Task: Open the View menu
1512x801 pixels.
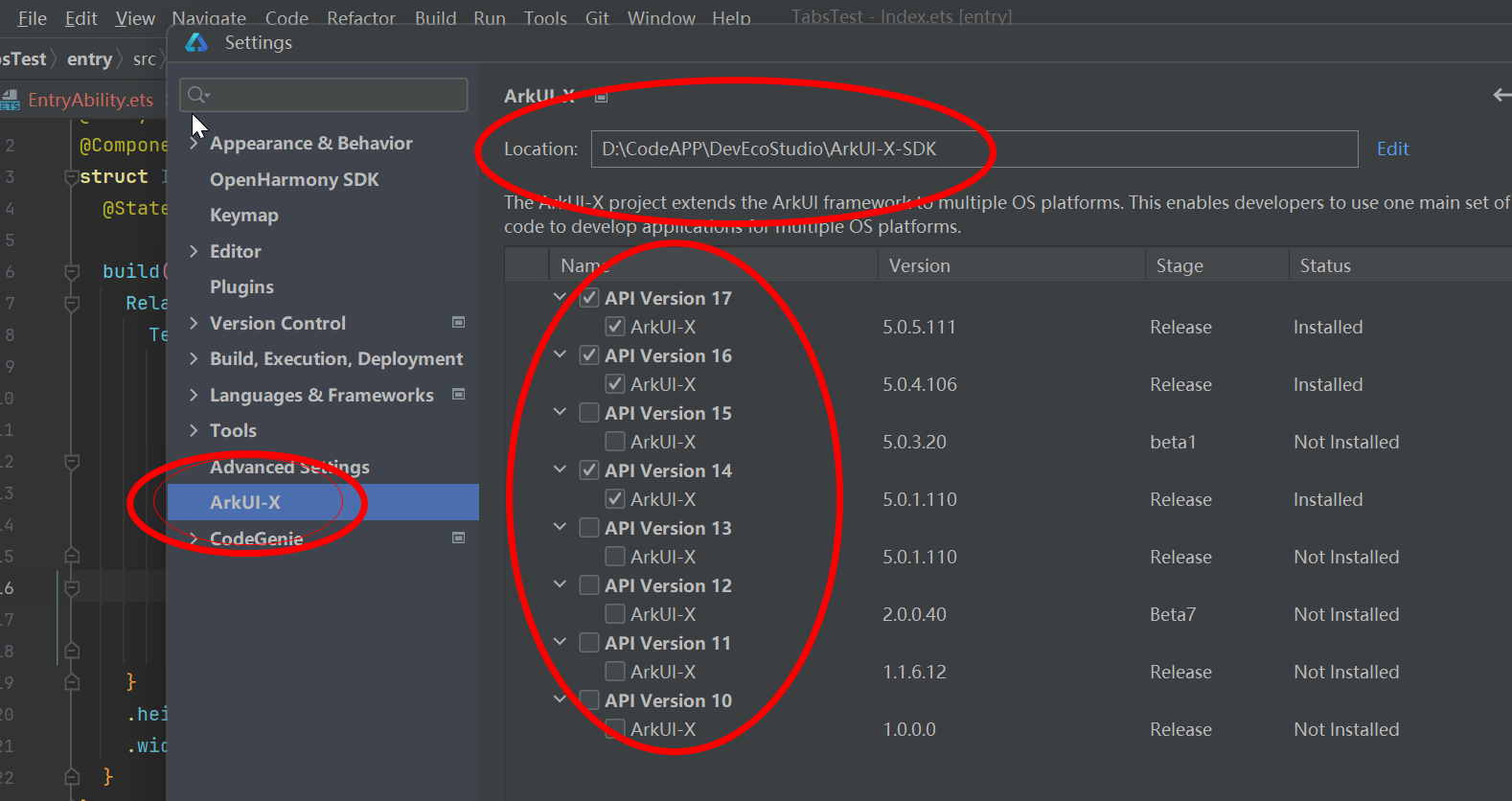Action: (135, 18)
